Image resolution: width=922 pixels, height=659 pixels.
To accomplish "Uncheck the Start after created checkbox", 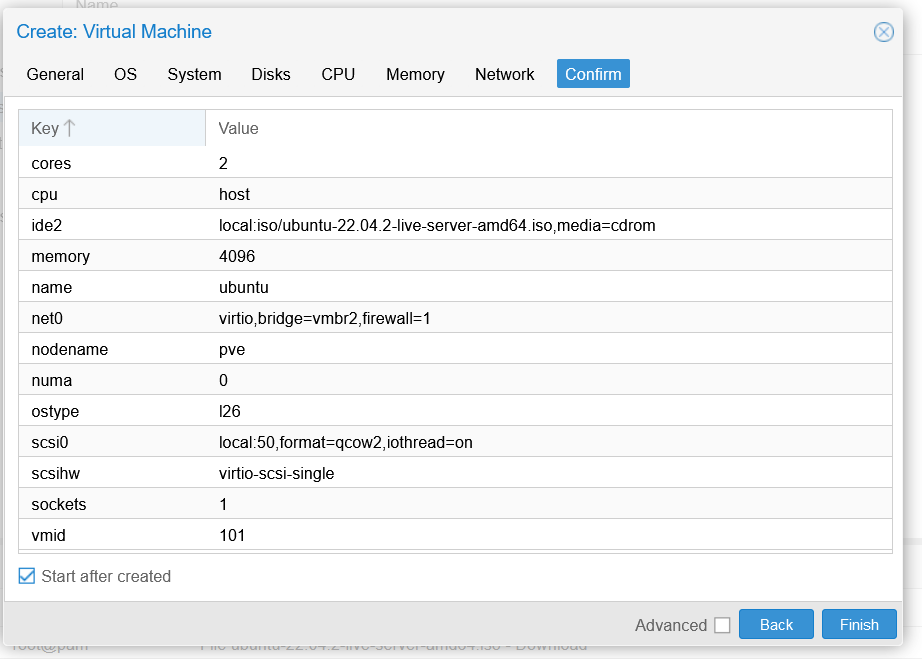I will tap(27, 576).
